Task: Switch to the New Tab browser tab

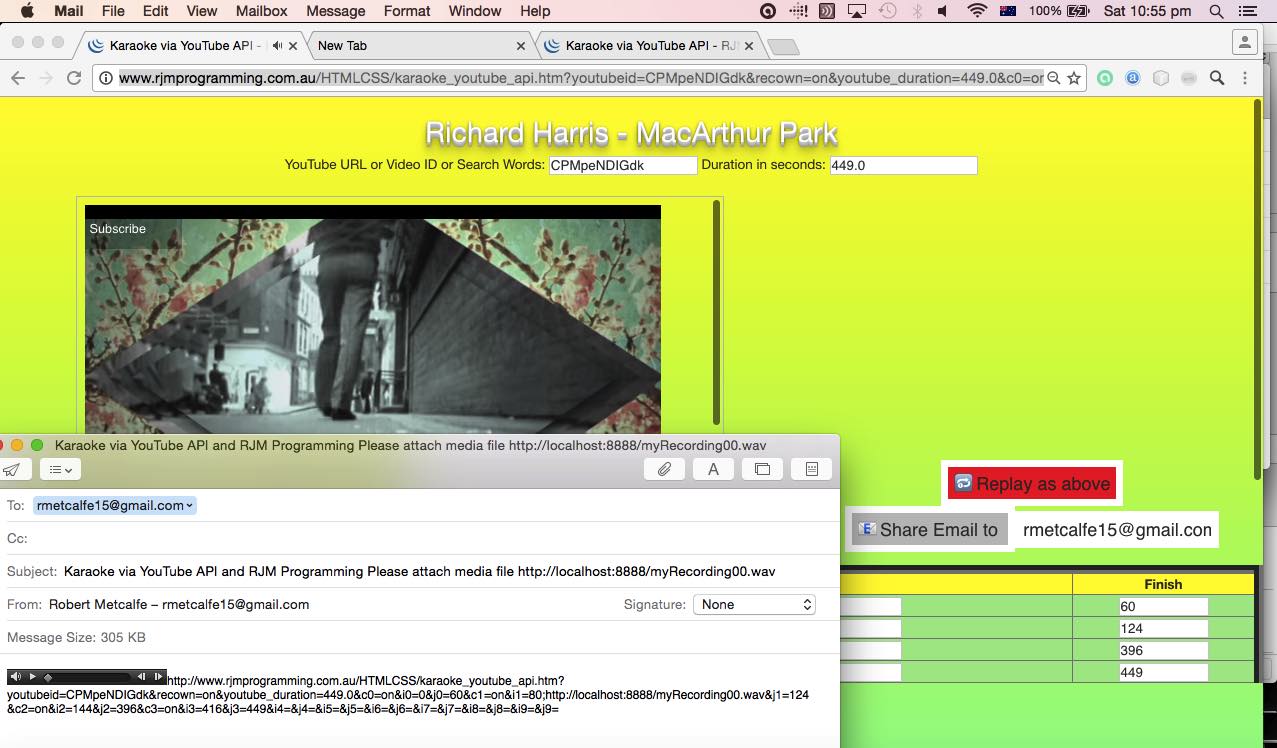Action: [x=420, y=45]
